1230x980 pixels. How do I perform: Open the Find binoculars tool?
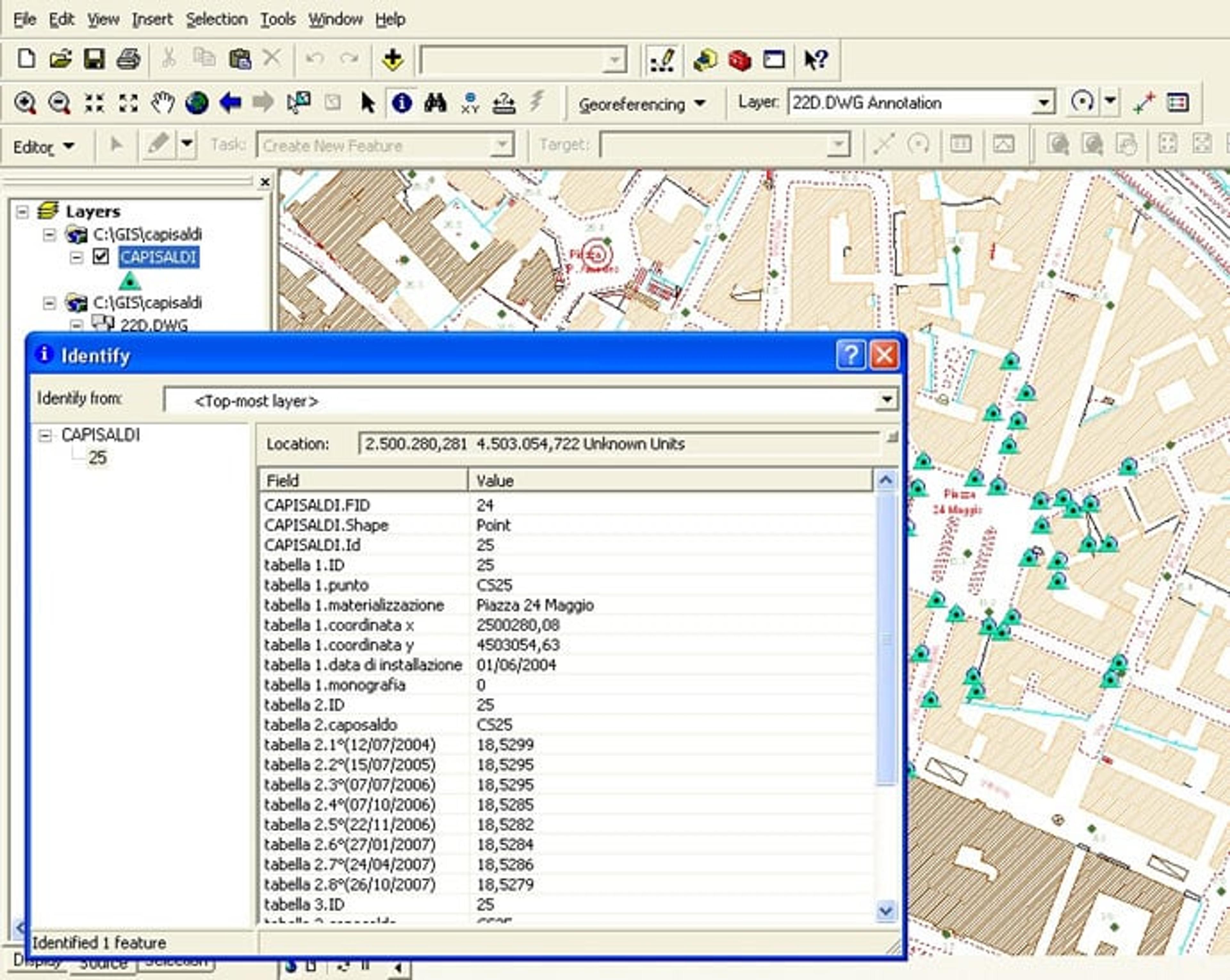[x=435, y=103]
